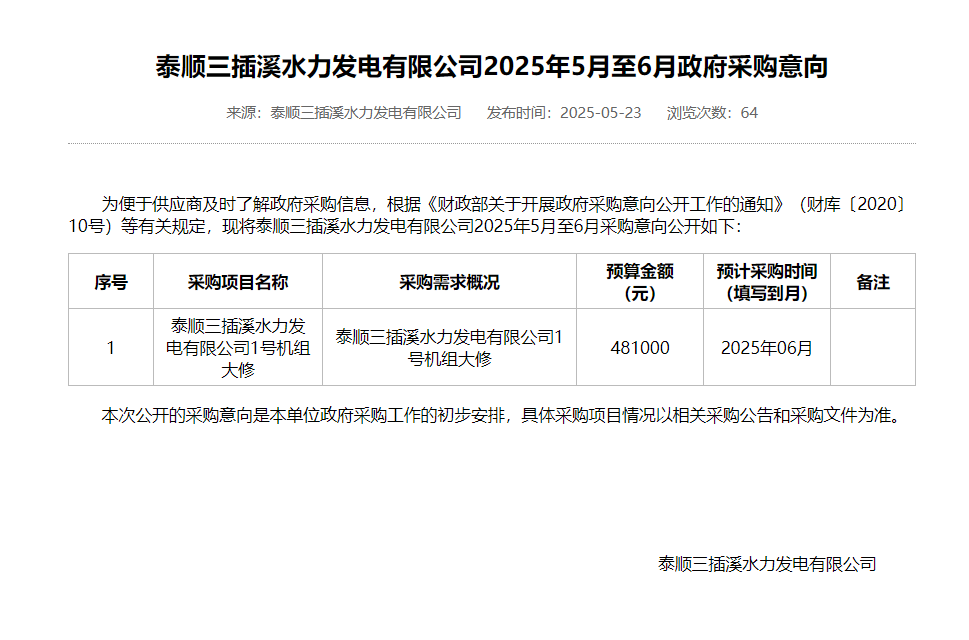The width and height of the screenshot is (969, 640).
Task: Click the sequence number cell 1
Action: tap(111, 348)
